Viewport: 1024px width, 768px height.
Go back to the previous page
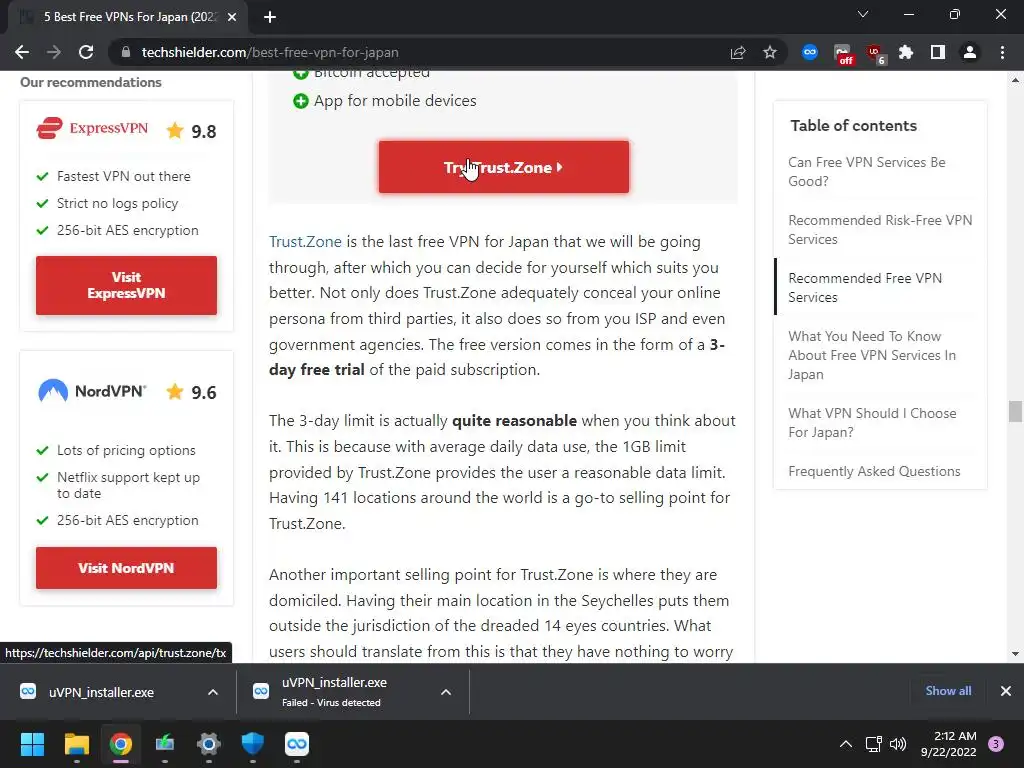[22, 52]
